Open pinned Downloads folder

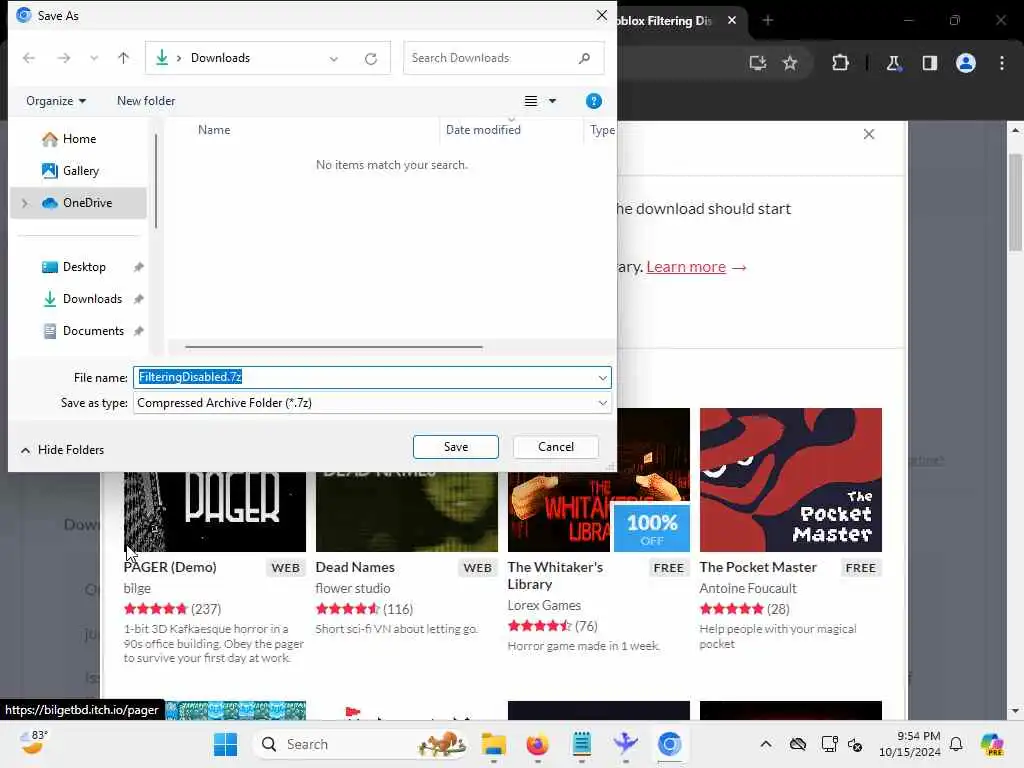pyautogui.click(x=92, y=299)
